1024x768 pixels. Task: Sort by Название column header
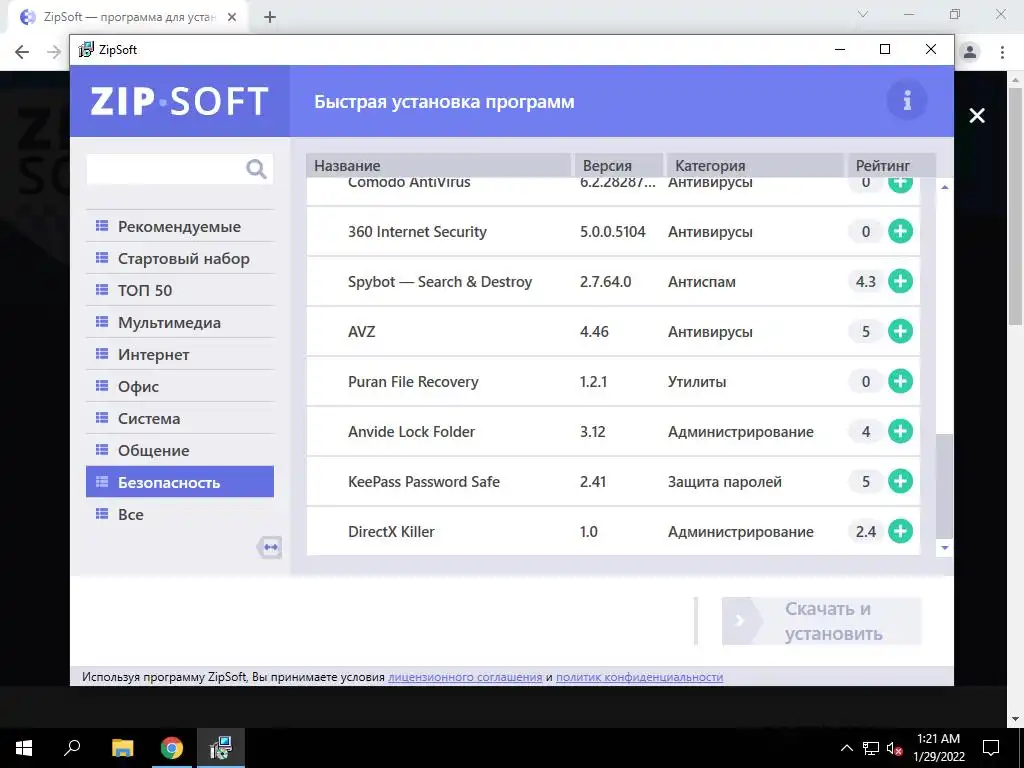(439, 165)
